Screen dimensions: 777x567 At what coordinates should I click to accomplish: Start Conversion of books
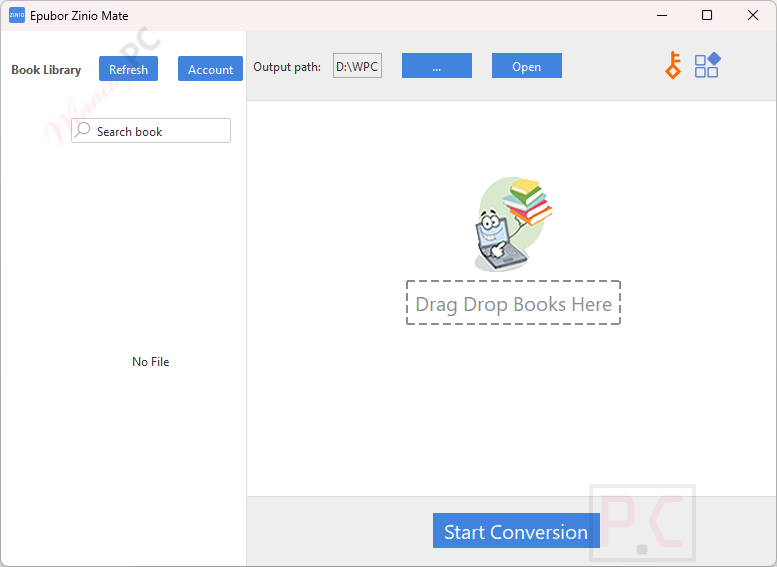[516, 531]
